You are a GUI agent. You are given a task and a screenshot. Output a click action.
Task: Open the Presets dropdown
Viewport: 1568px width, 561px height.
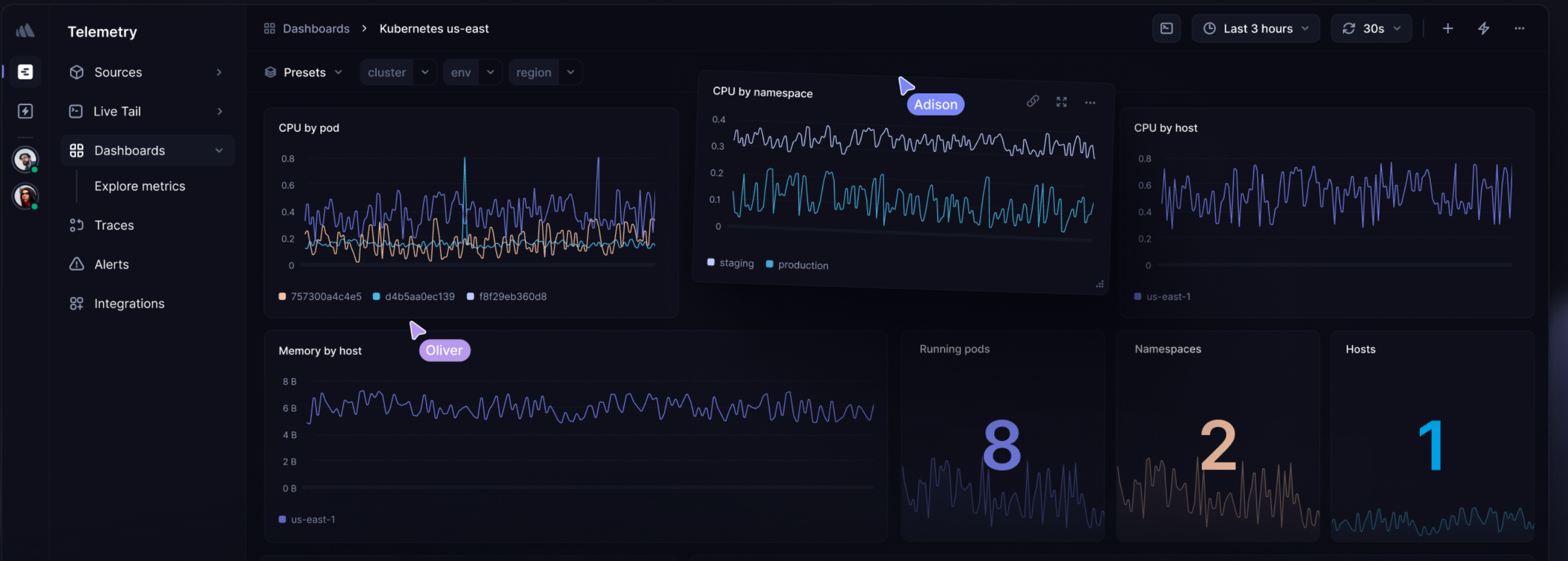(304, 73)
